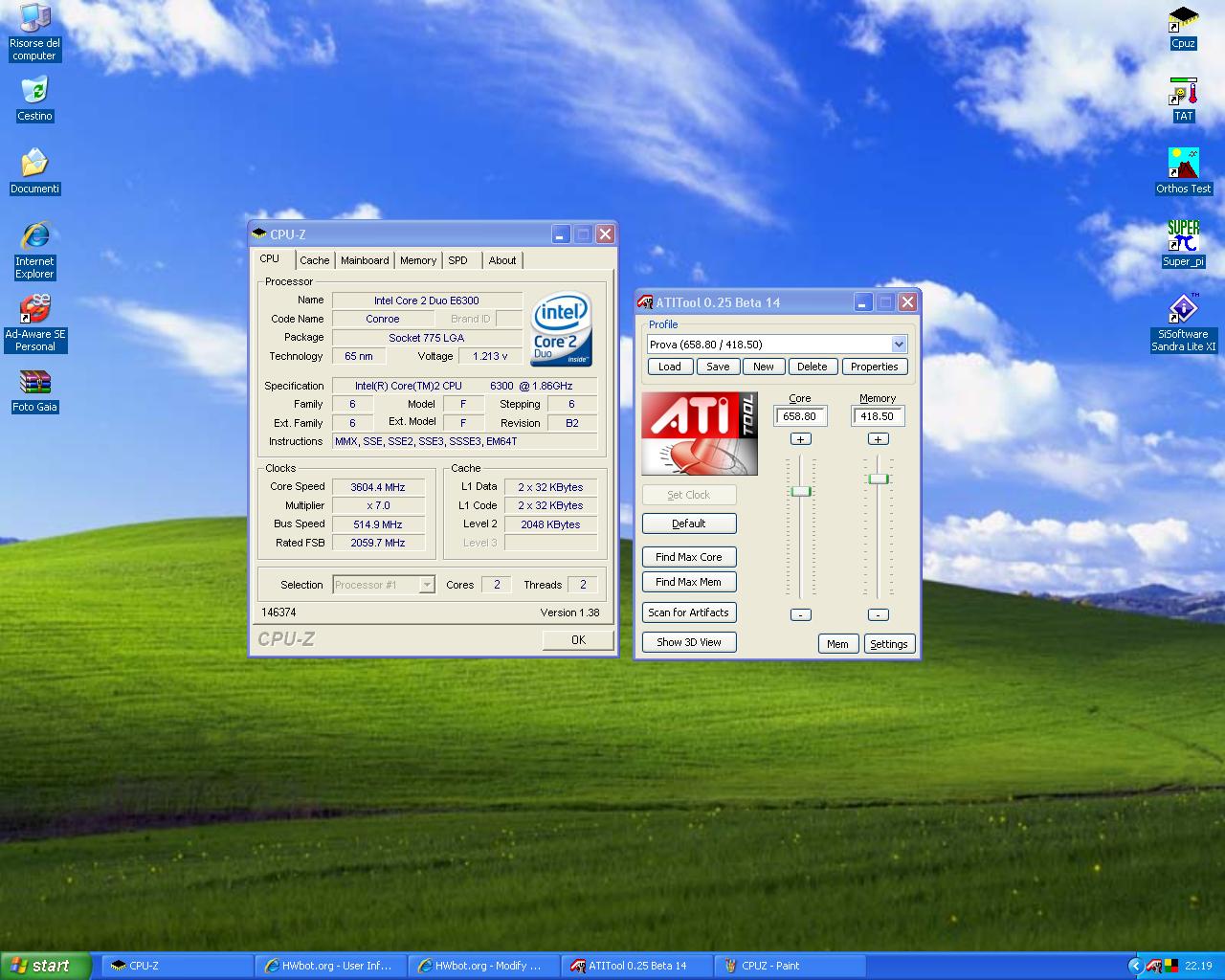Click the Default clocks button
Screen dimensions: 1225x980
pyautogui.click(x=689, y=523)
